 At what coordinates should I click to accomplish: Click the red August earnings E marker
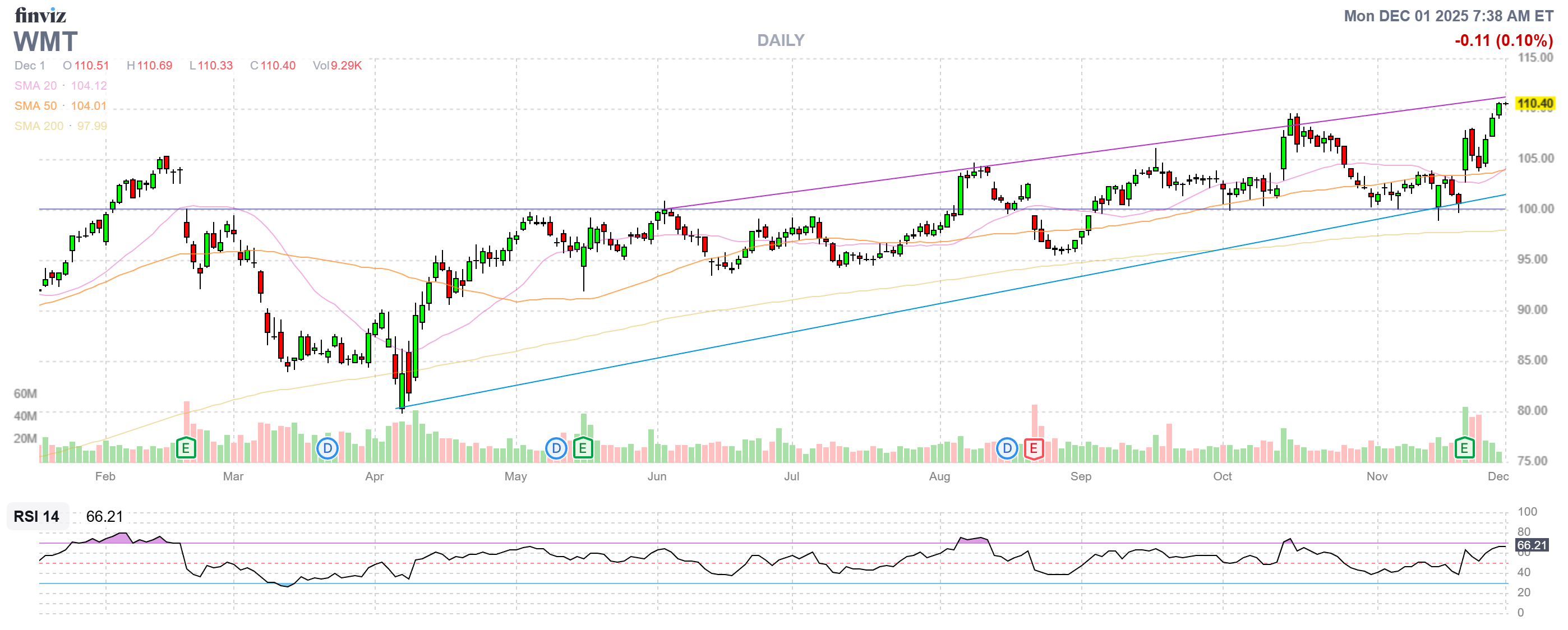[1033, 449]
